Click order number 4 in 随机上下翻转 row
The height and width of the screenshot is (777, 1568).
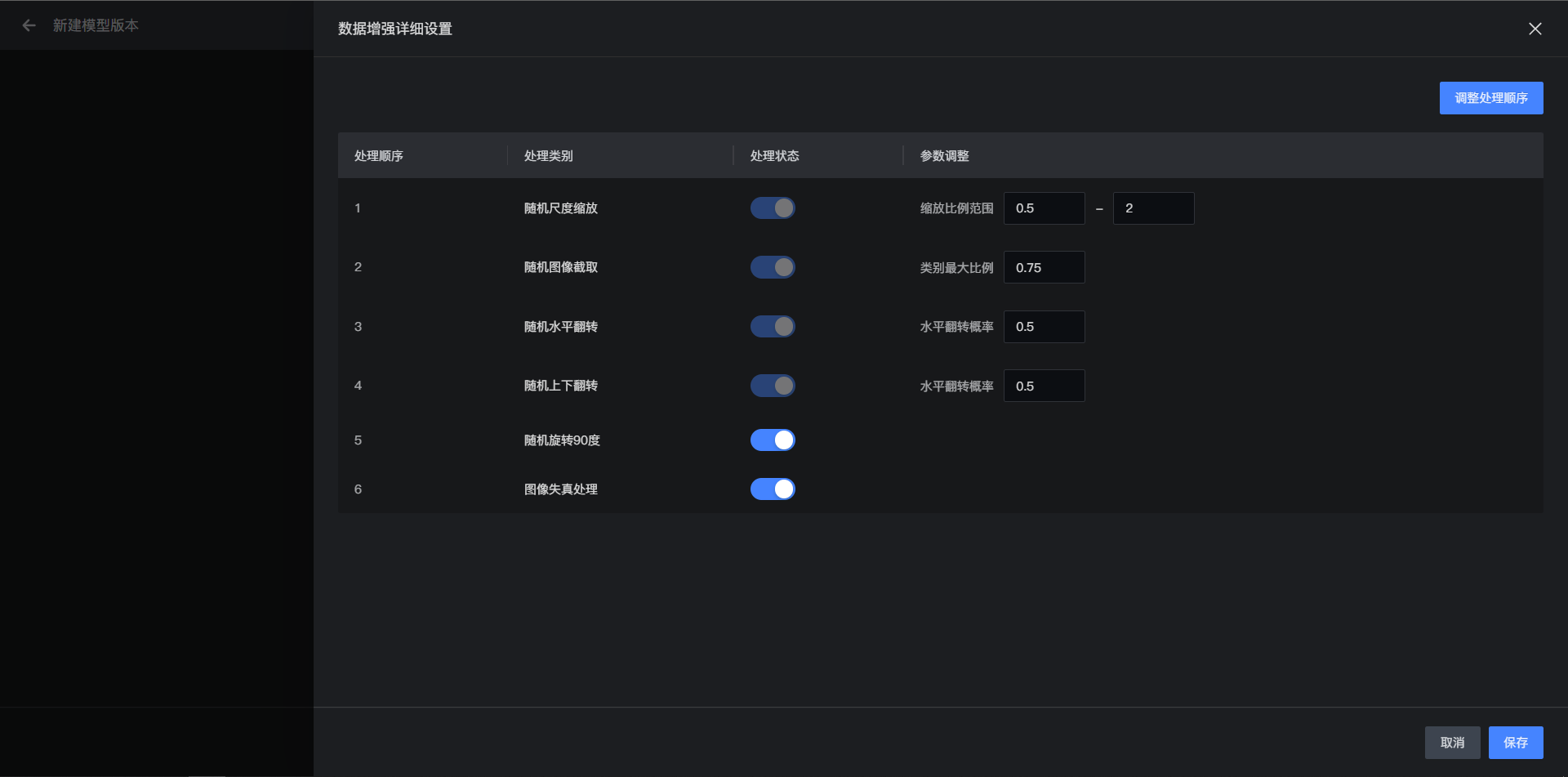pyautogui.click(x=358, y=386)
